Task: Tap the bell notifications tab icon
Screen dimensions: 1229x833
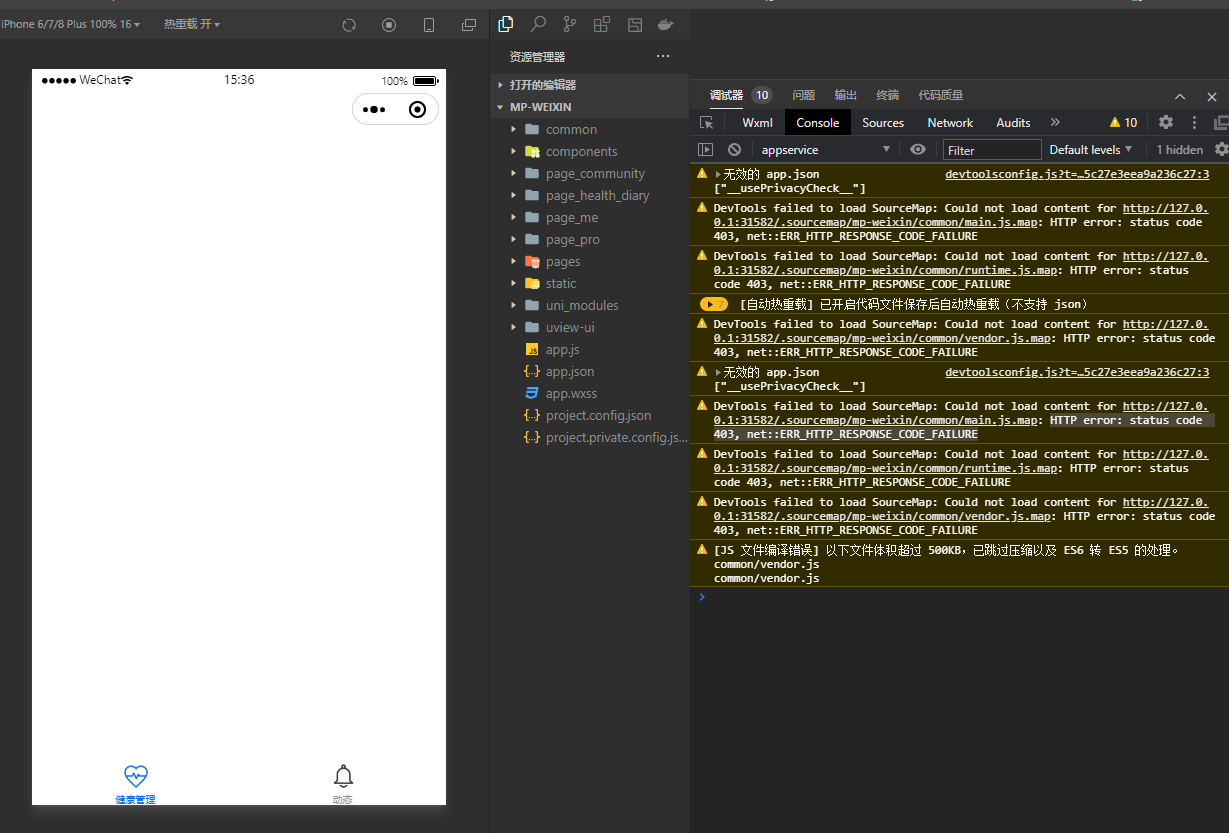Action: click(x=343, y=775)
